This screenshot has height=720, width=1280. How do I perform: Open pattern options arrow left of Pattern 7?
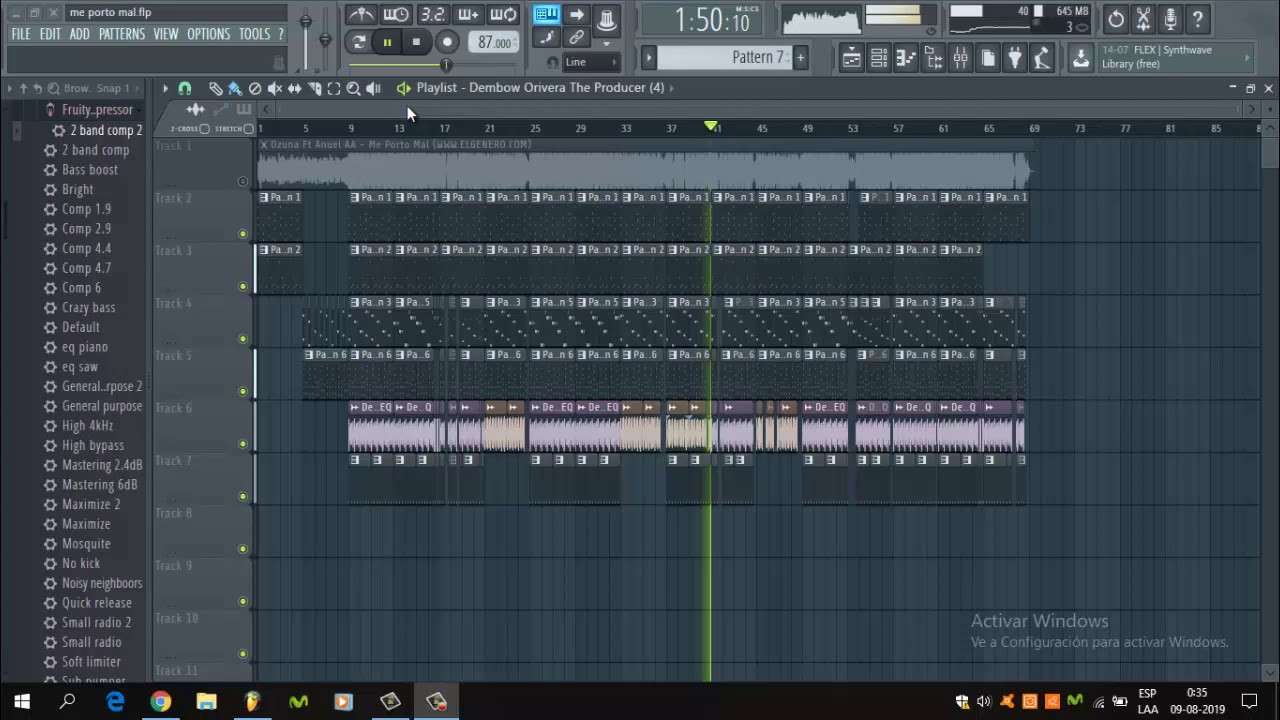tap(648, 57)
